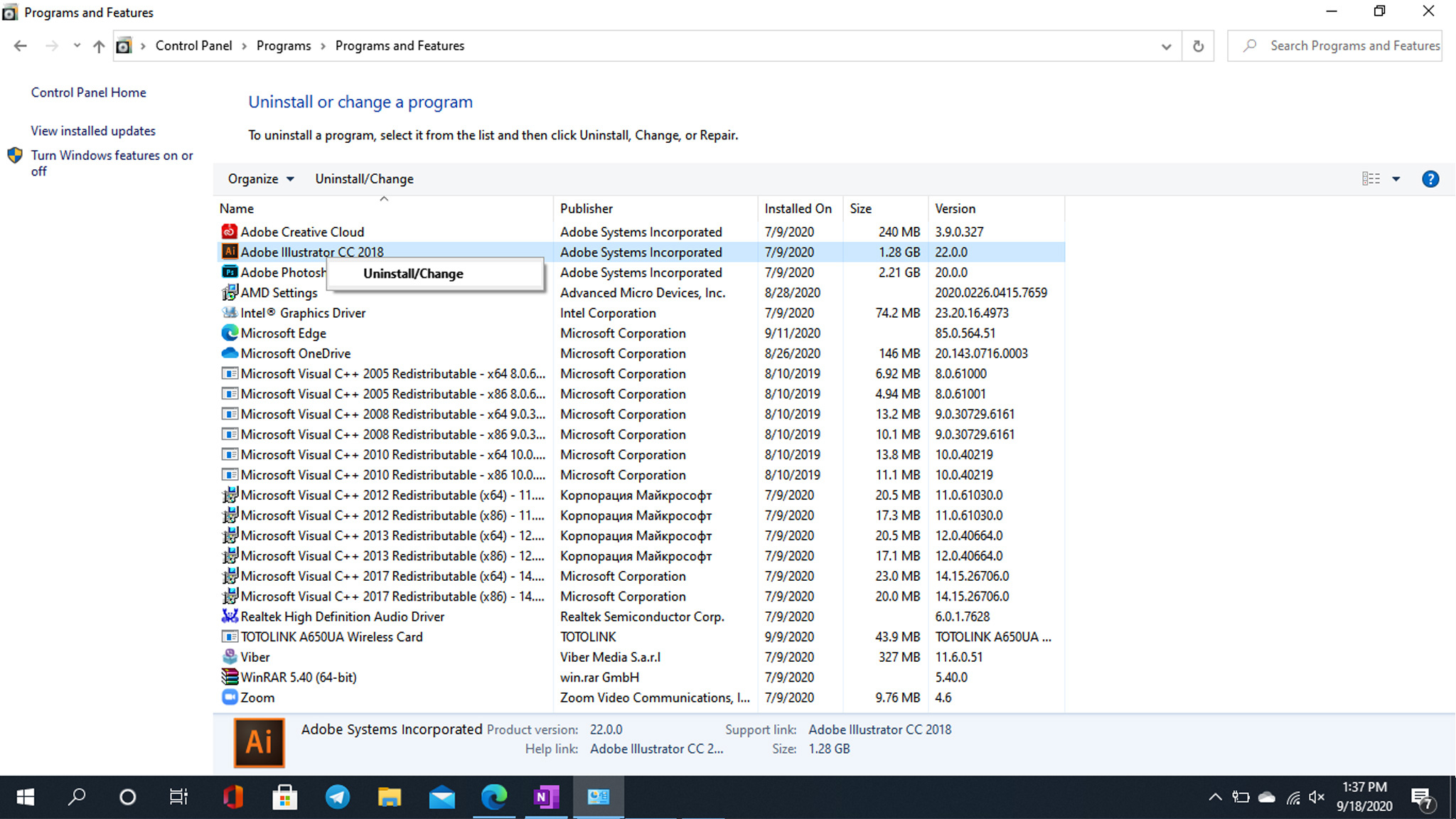Open the Organize dropdown menu
1456x819 pixels.
point(260,179)
